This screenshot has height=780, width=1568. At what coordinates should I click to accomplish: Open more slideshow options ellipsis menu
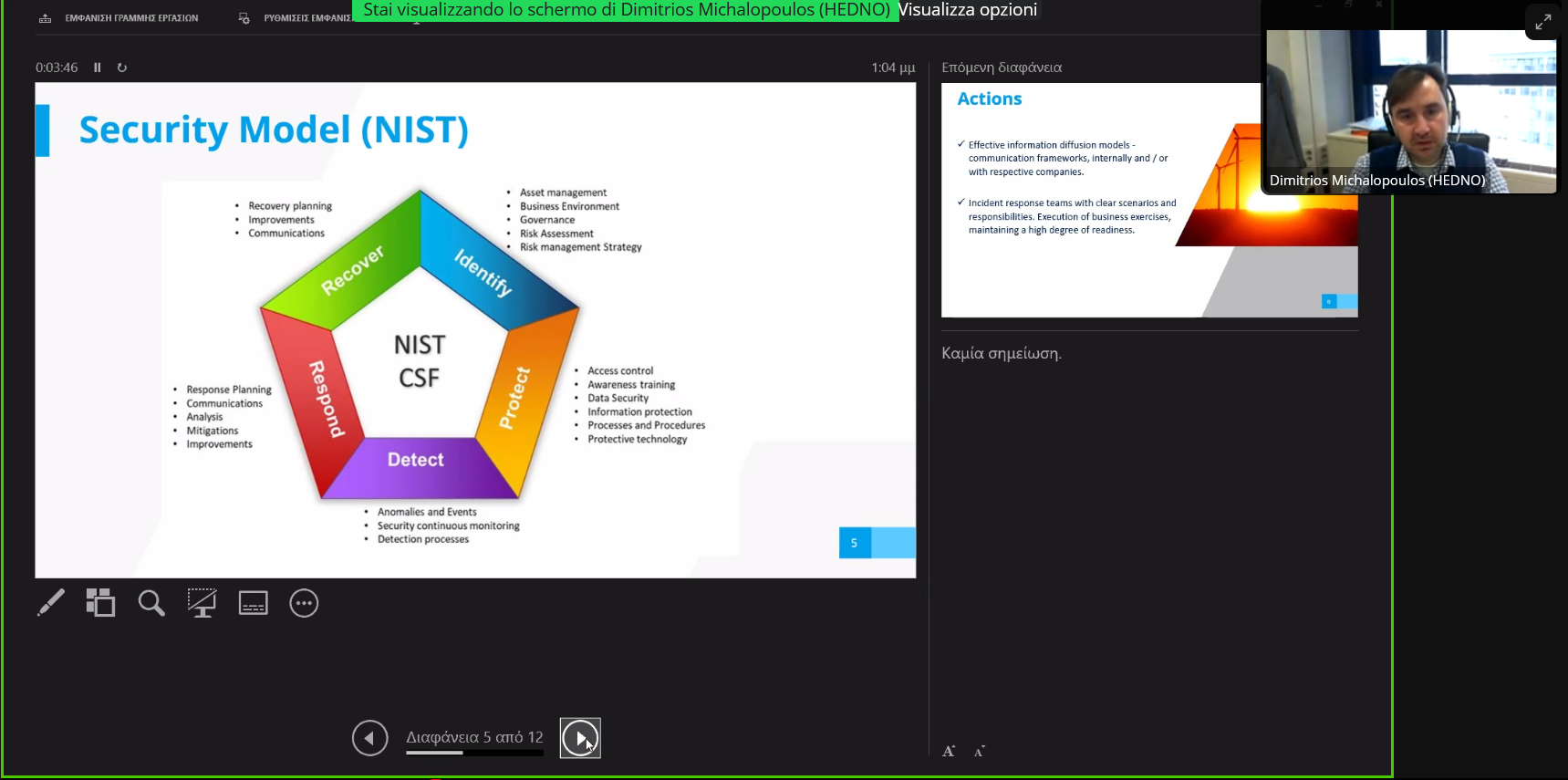click(x=304, y=603)
